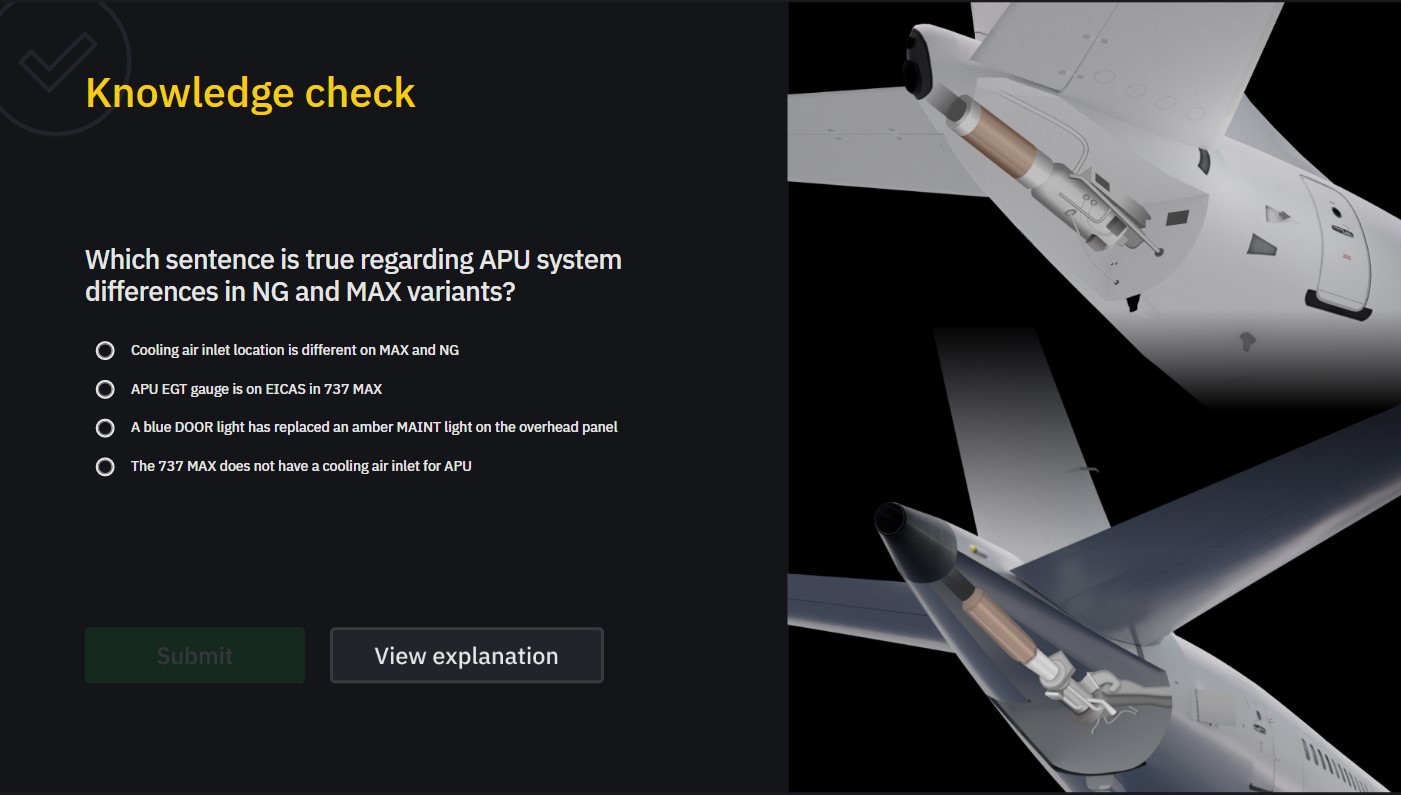Viewport: 1401px width, 795px height.
Task: Select the radio button for cooling air inlet location
Action: 105,350
